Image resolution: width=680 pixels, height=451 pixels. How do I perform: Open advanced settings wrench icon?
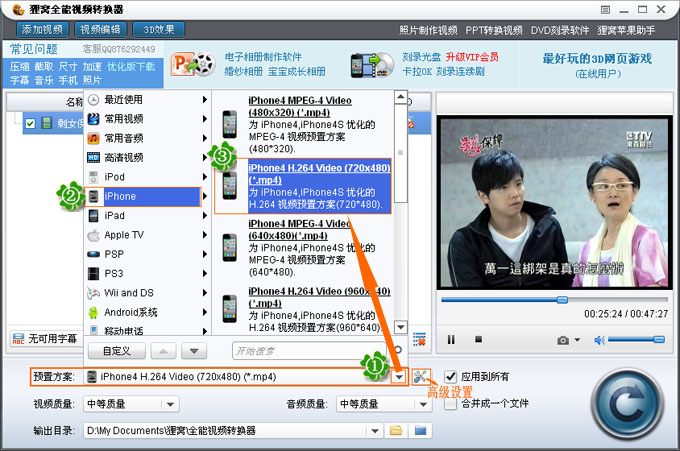click(421, 377)
